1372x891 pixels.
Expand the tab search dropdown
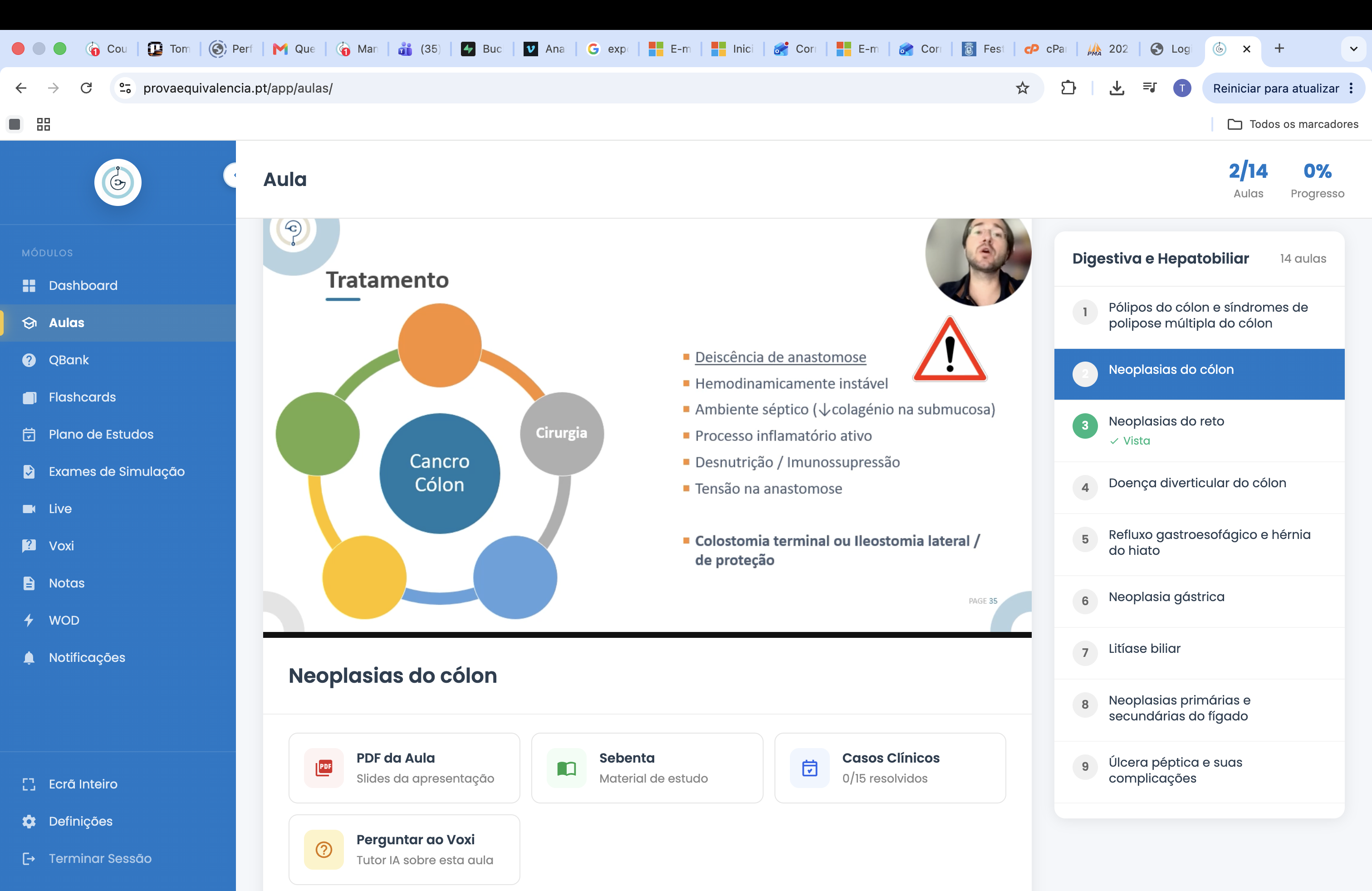tap(1353, 49)
